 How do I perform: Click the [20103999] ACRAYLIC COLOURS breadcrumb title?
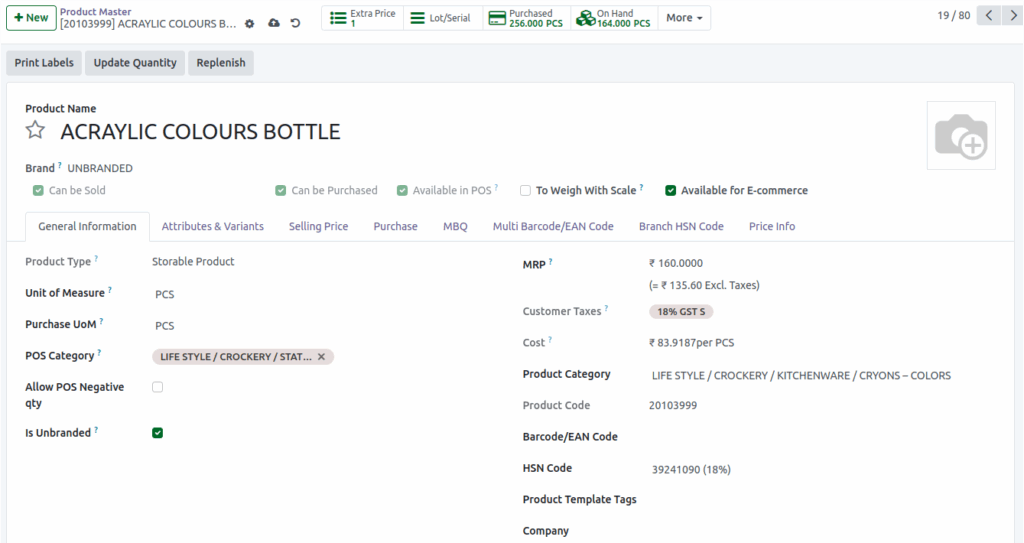148,24
